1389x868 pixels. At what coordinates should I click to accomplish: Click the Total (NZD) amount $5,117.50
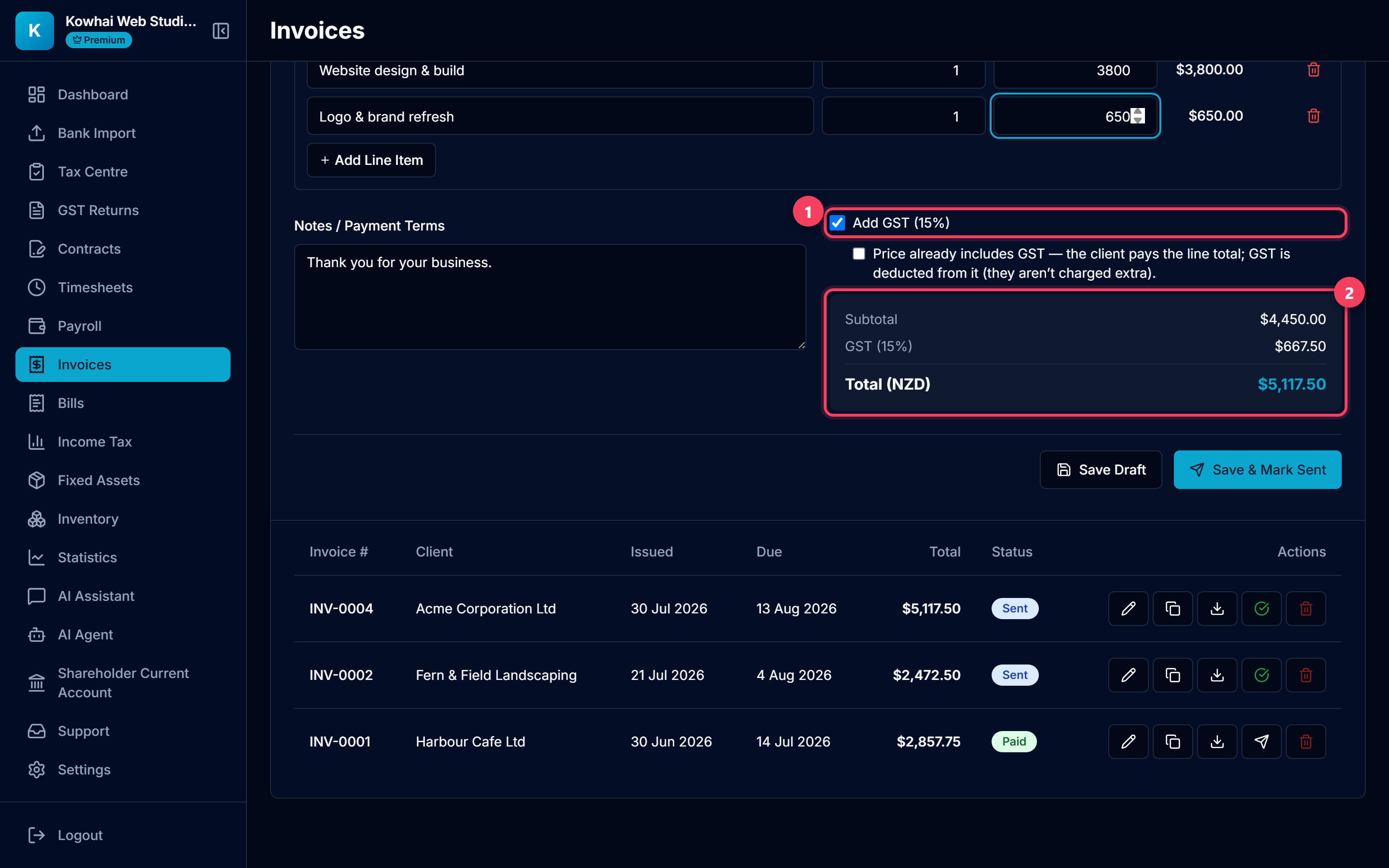click(x=1292, y=384)
